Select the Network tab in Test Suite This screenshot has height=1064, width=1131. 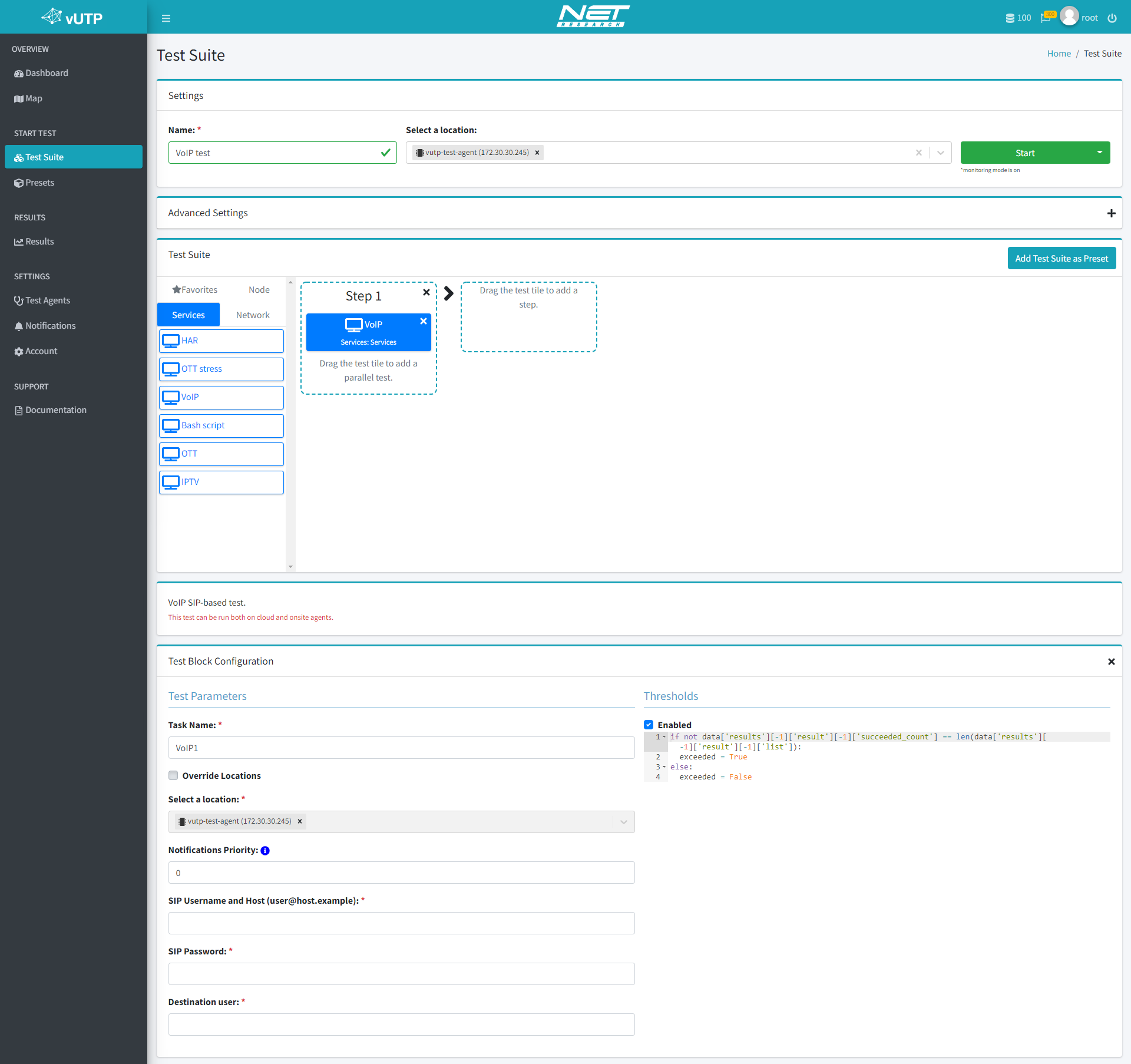click(x=252, y=315)
